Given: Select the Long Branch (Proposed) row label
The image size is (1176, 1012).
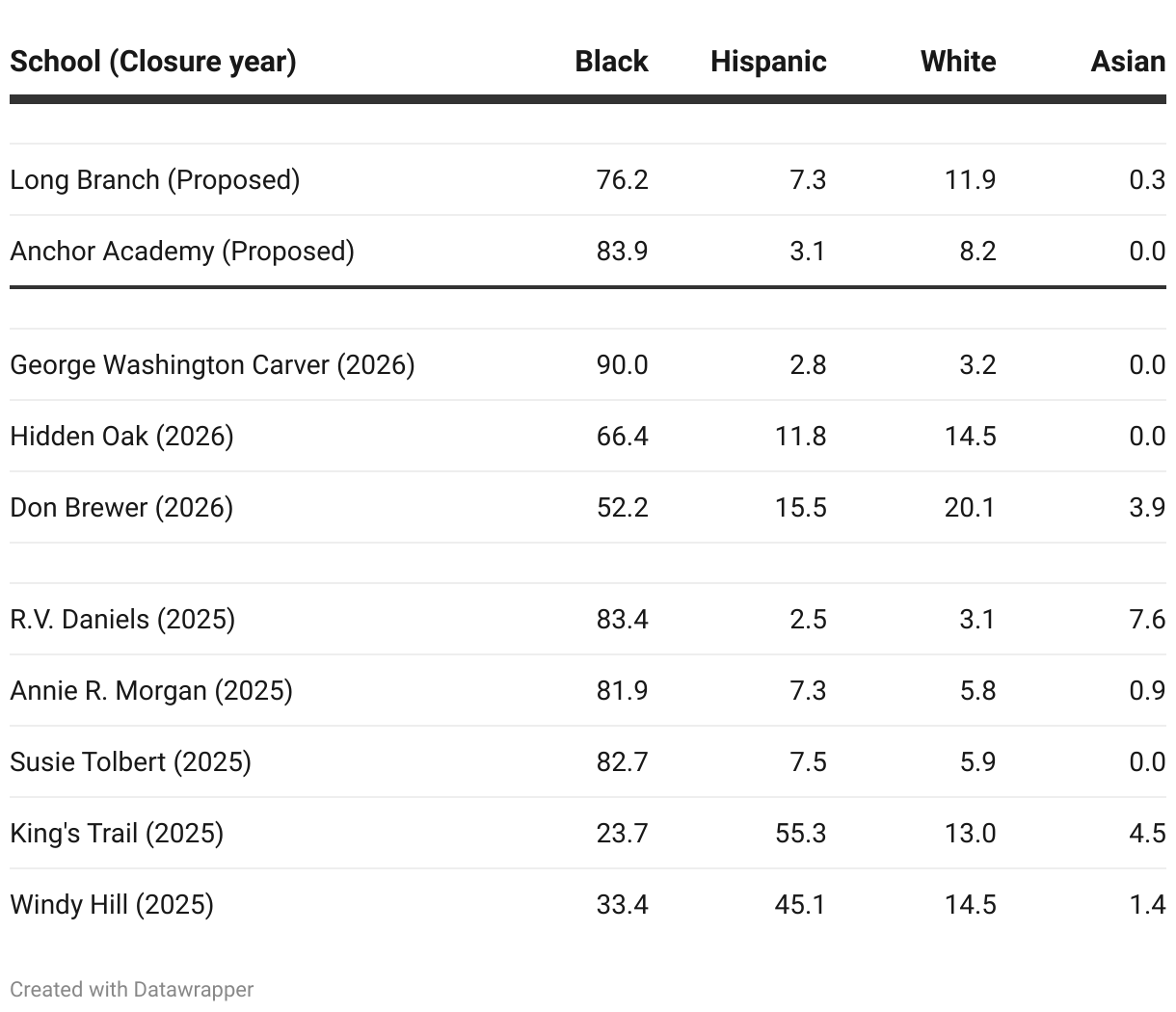Looking at the screenshot, I should pyautogui.click(x=155, y=180).
